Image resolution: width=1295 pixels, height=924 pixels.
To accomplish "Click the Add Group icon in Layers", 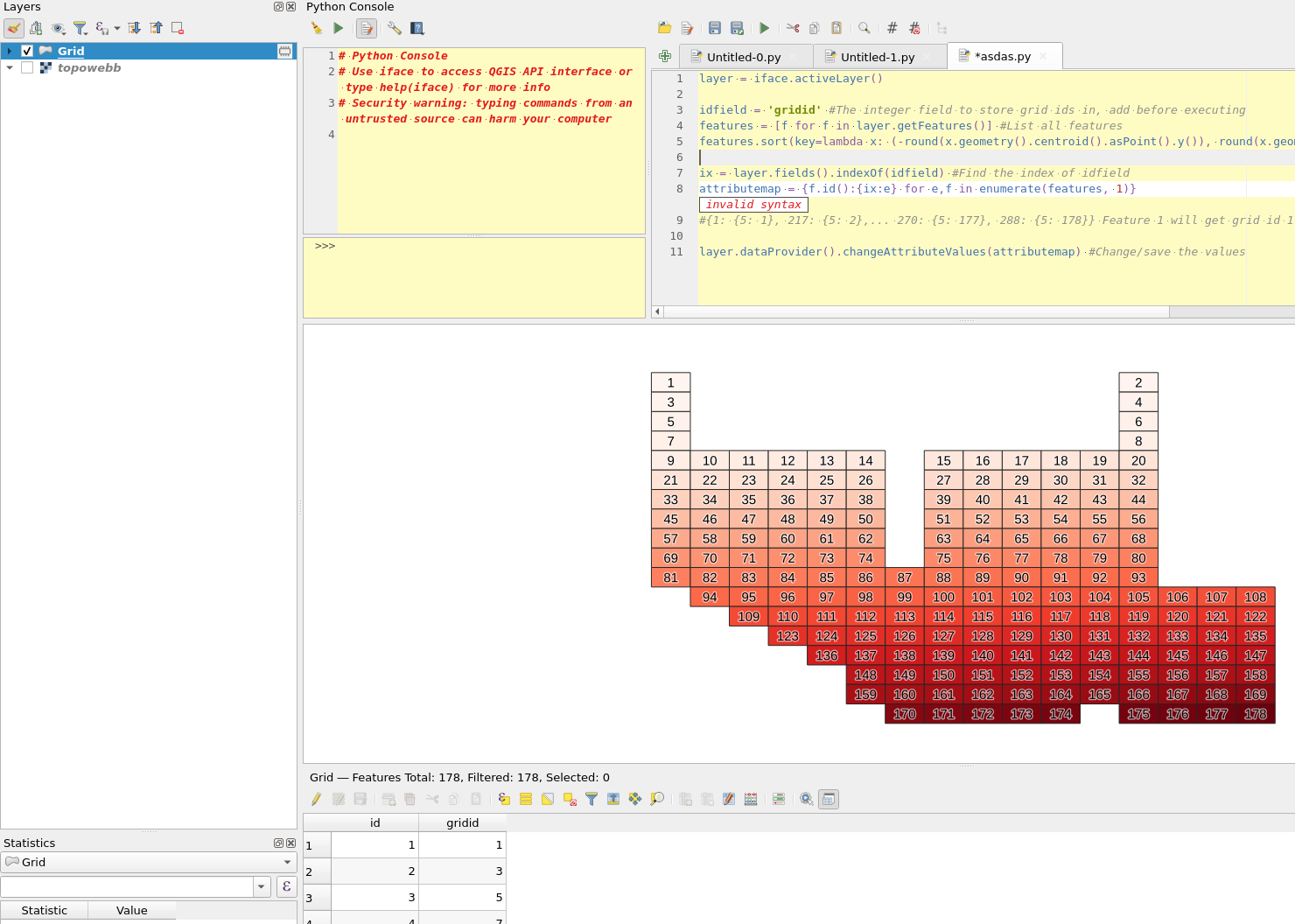I will (x=36, y=28).
